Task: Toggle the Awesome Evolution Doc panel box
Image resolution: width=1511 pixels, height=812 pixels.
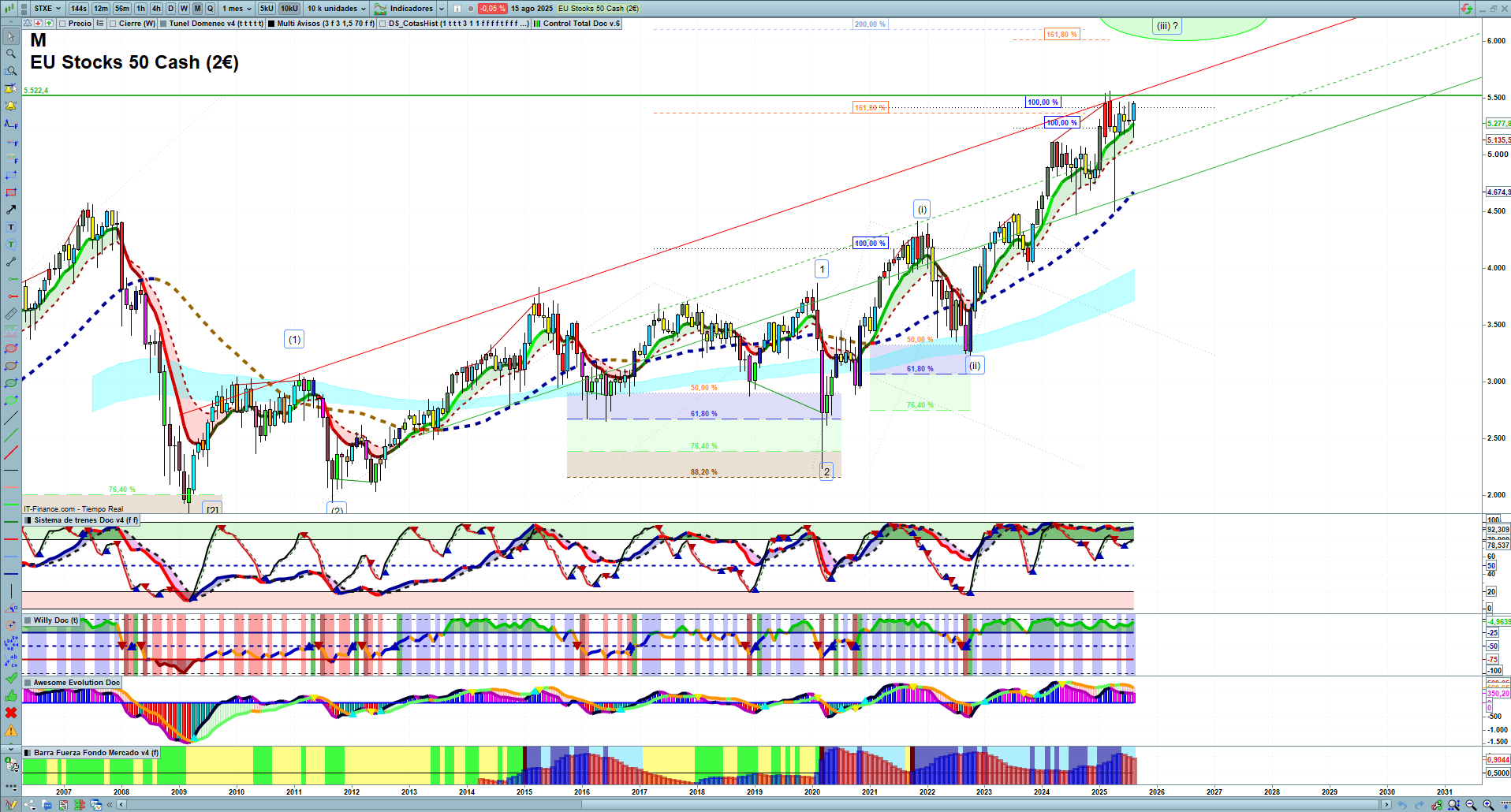Action: click(x=28, y=683)
